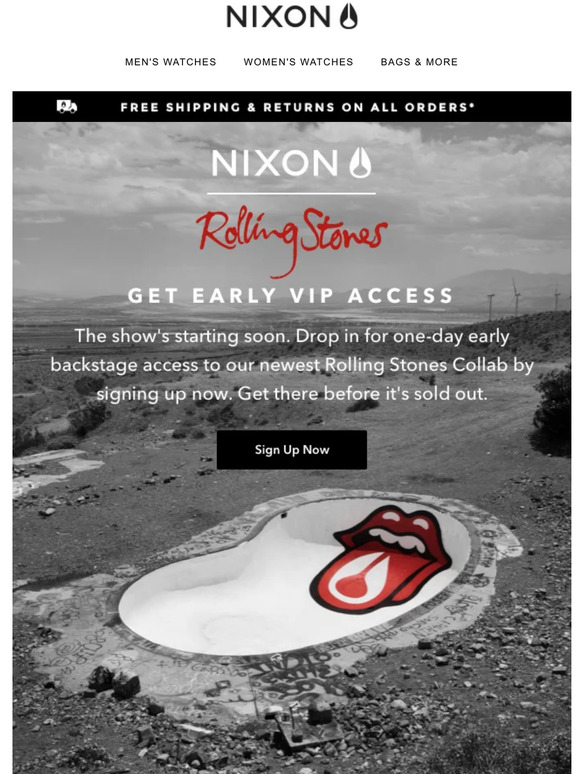Click the dark bush at right edge
The height and width of the screenshot is (774, 580).
pyautogui.click(x=552, y=412)
